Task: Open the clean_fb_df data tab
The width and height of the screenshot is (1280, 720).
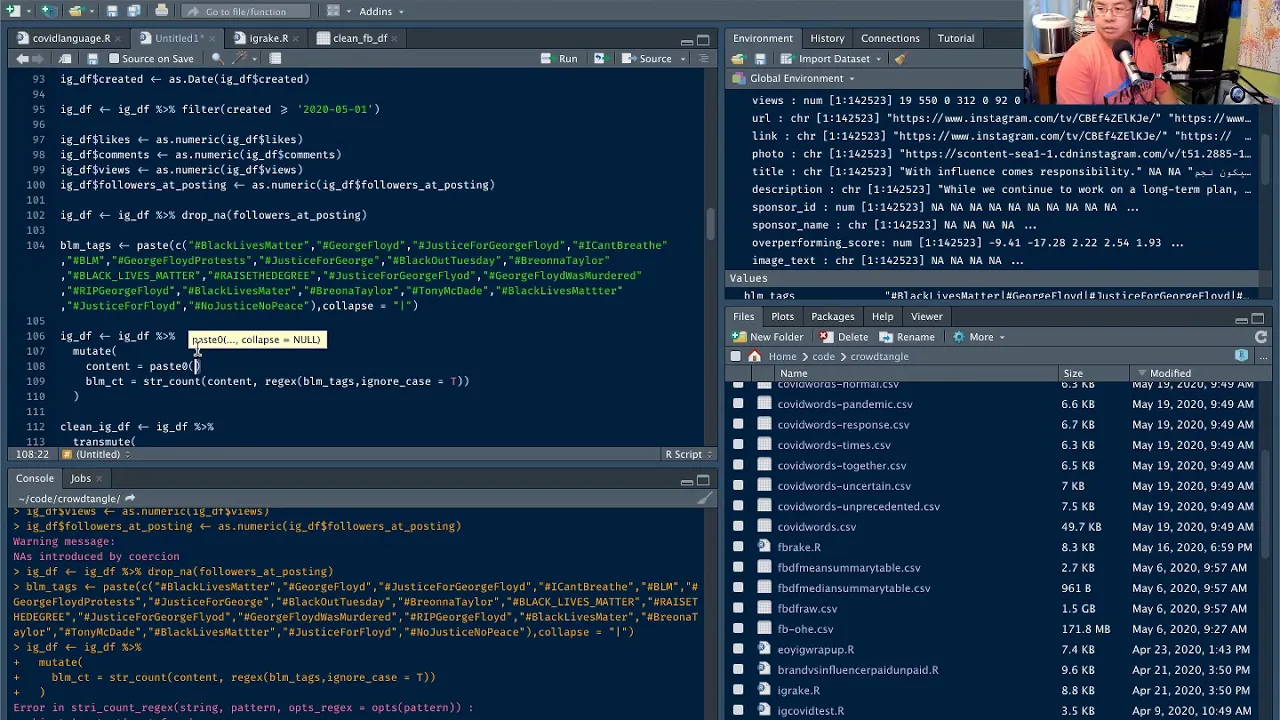Action: [359, 38]
